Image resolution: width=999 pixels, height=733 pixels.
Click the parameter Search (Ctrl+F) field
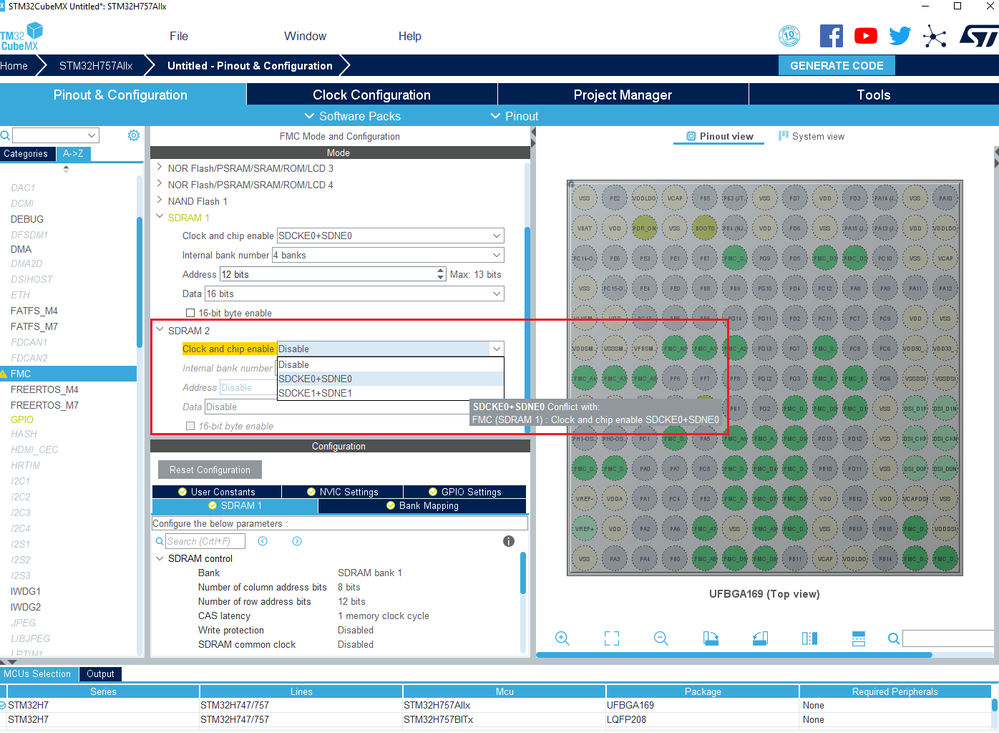click(205, 541)
